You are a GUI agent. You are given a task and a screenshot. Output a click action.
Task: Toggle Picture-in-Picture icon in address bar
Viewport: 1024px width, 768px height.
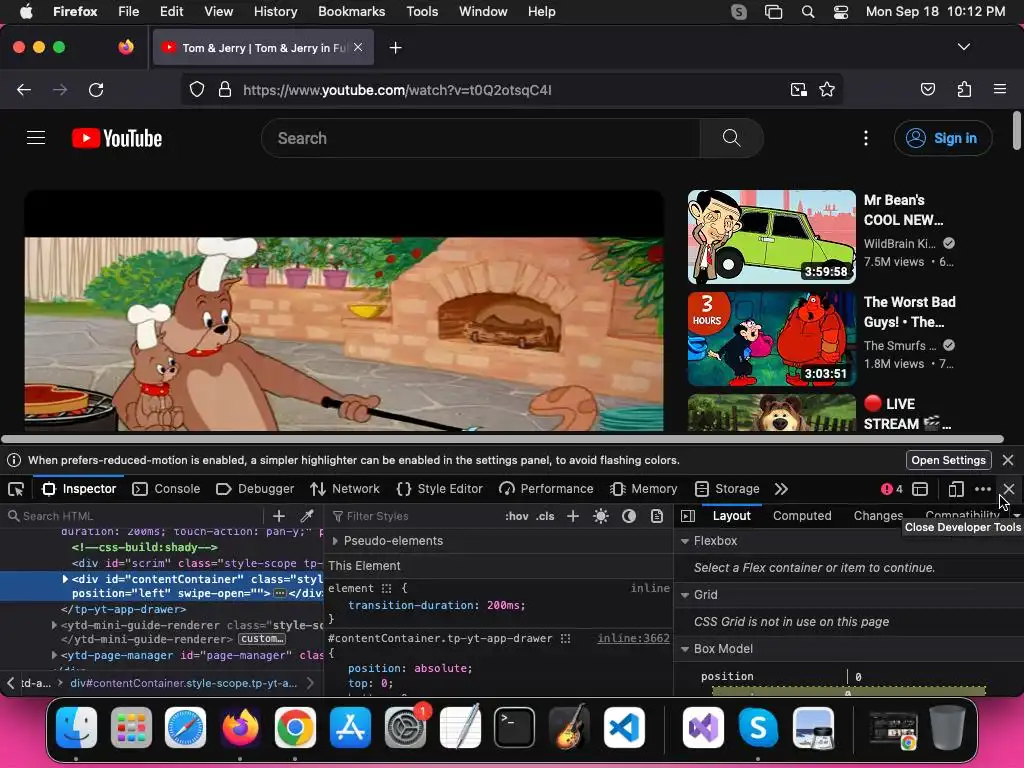point(798,90)
